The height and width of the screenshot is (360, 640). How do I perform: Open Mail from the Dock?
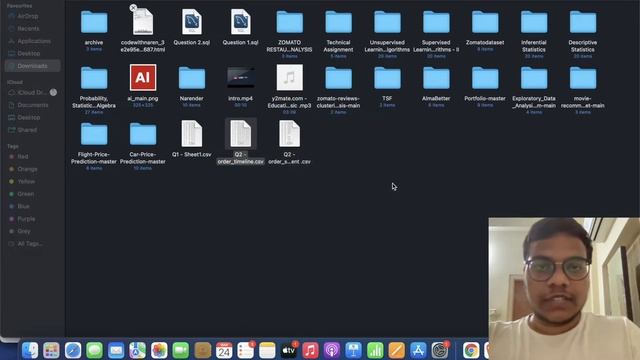116,350
